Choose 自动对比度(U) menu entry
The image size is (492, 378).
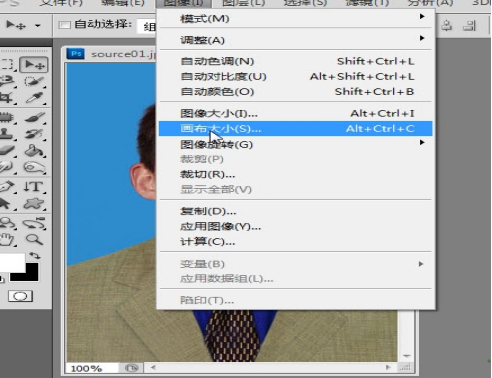pos(295,76)
